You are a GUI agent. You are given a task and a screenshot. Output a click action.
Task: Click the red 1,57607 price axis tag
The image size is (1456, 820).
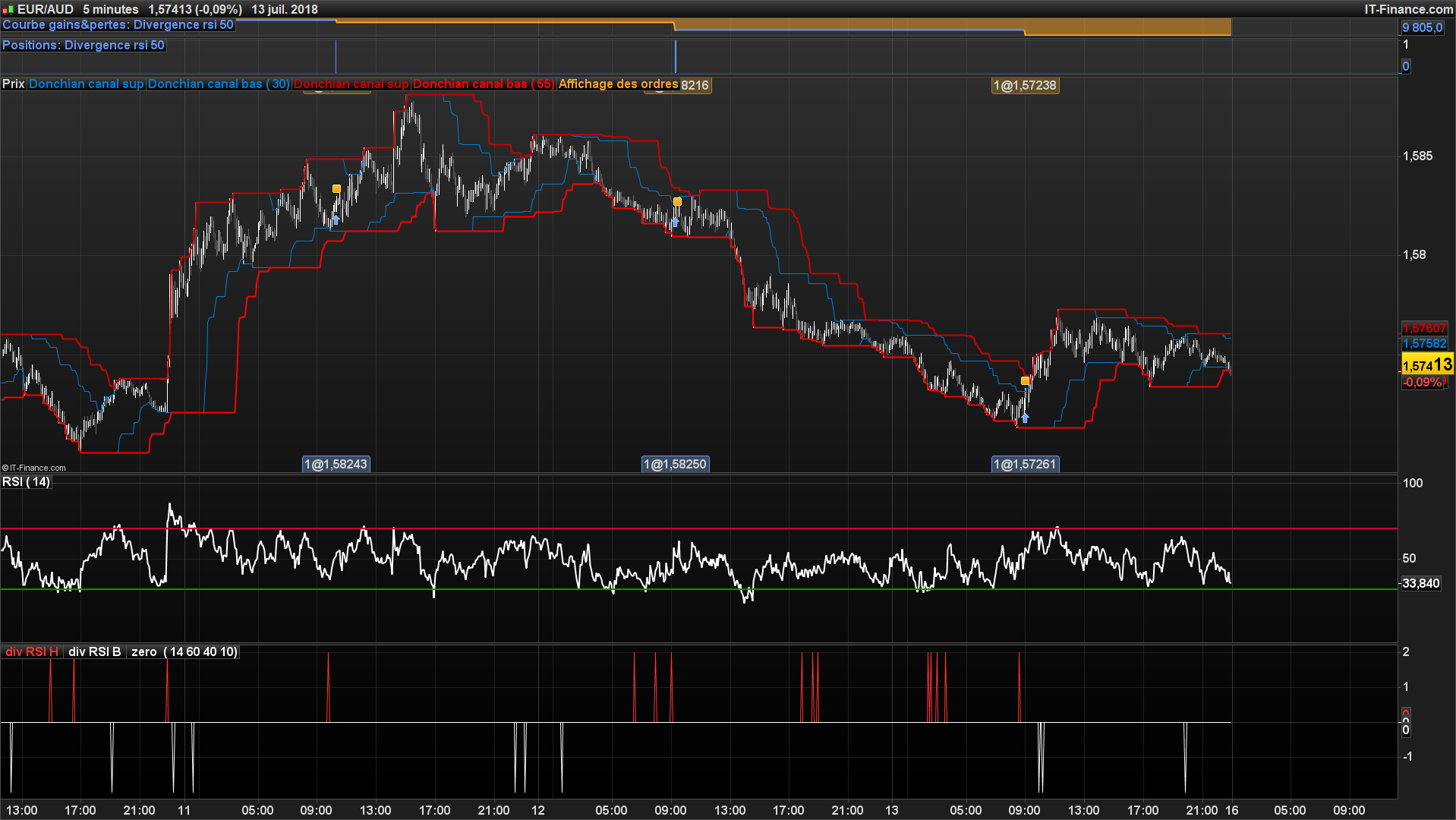pyautogui.click(x=1424, y=329)
